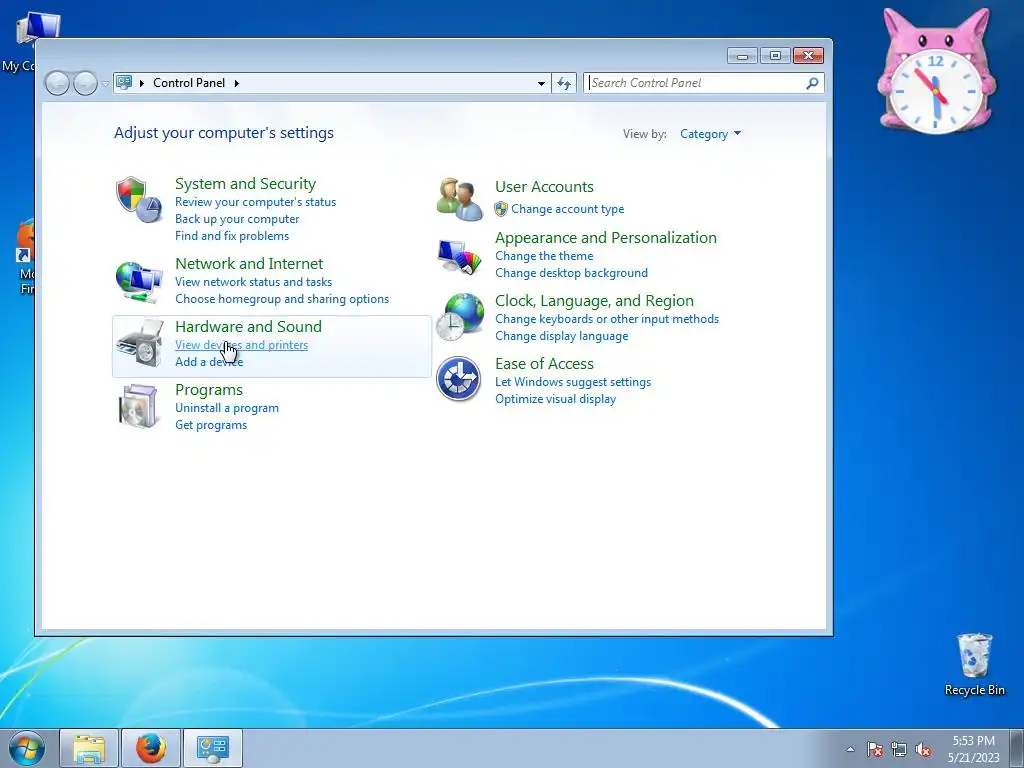Click the Programs disc box icon
This screenshot has width=1024, height=768.
point(138,406)
